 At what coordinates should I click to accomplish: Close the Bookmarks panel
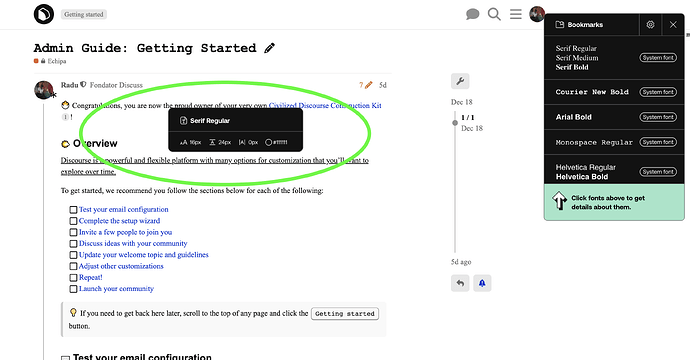673,25
